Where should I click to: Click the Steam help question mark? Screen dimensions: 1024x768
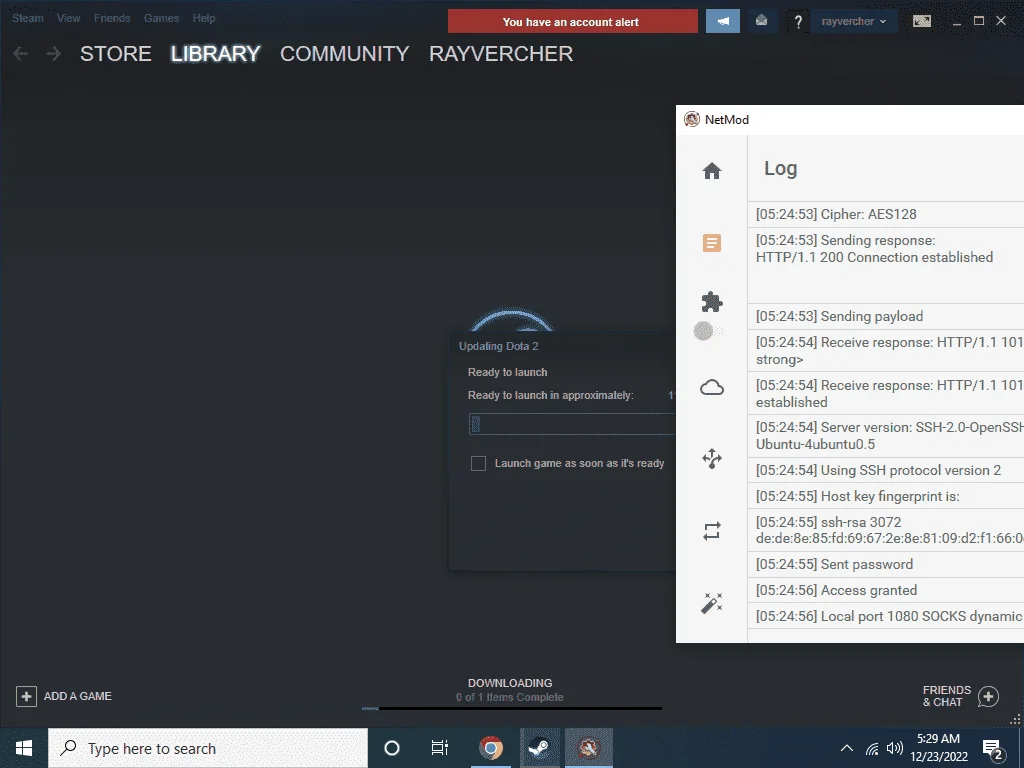[798, 22]
